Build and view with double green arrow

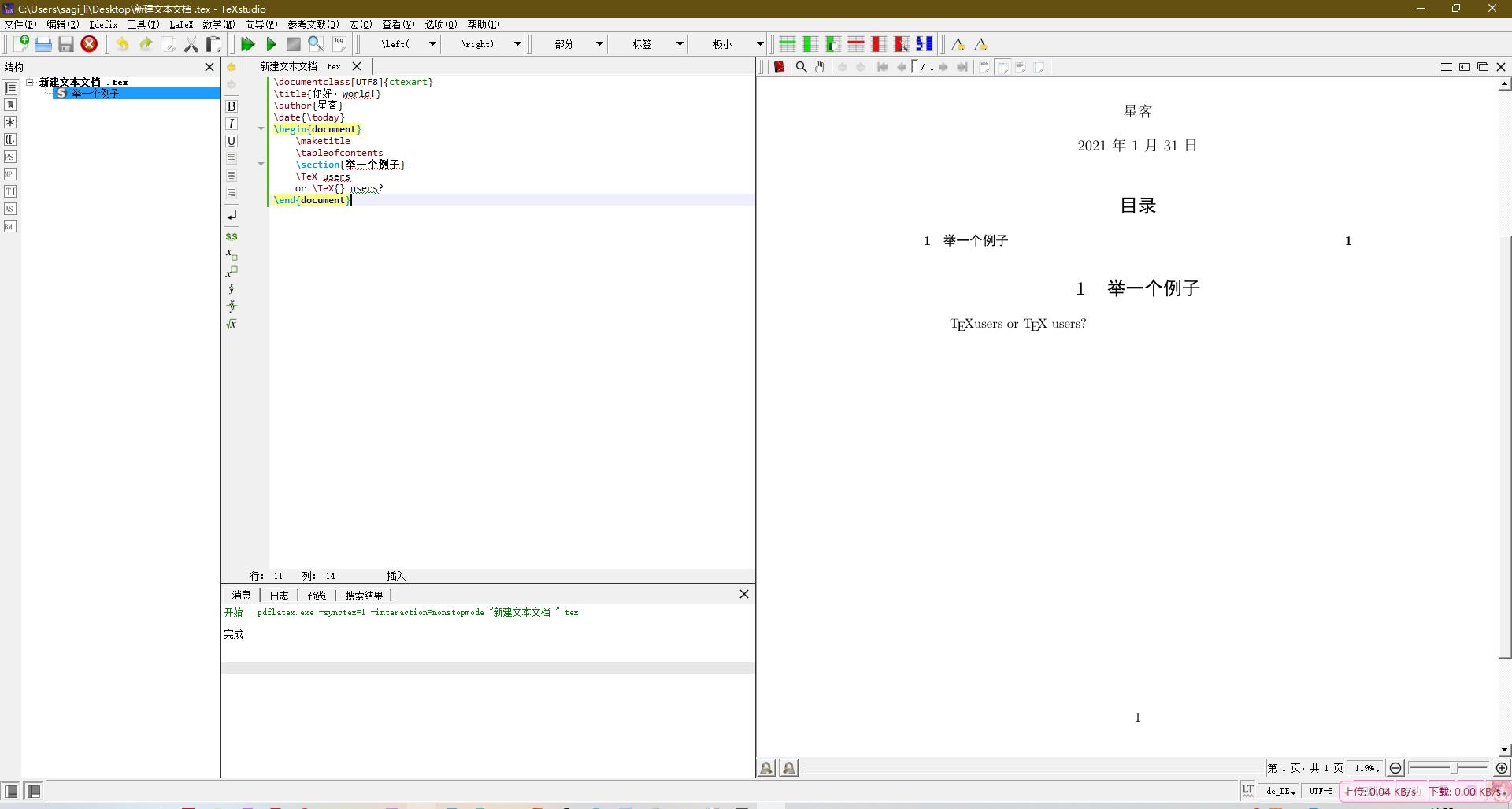click(x=247, y=44)
